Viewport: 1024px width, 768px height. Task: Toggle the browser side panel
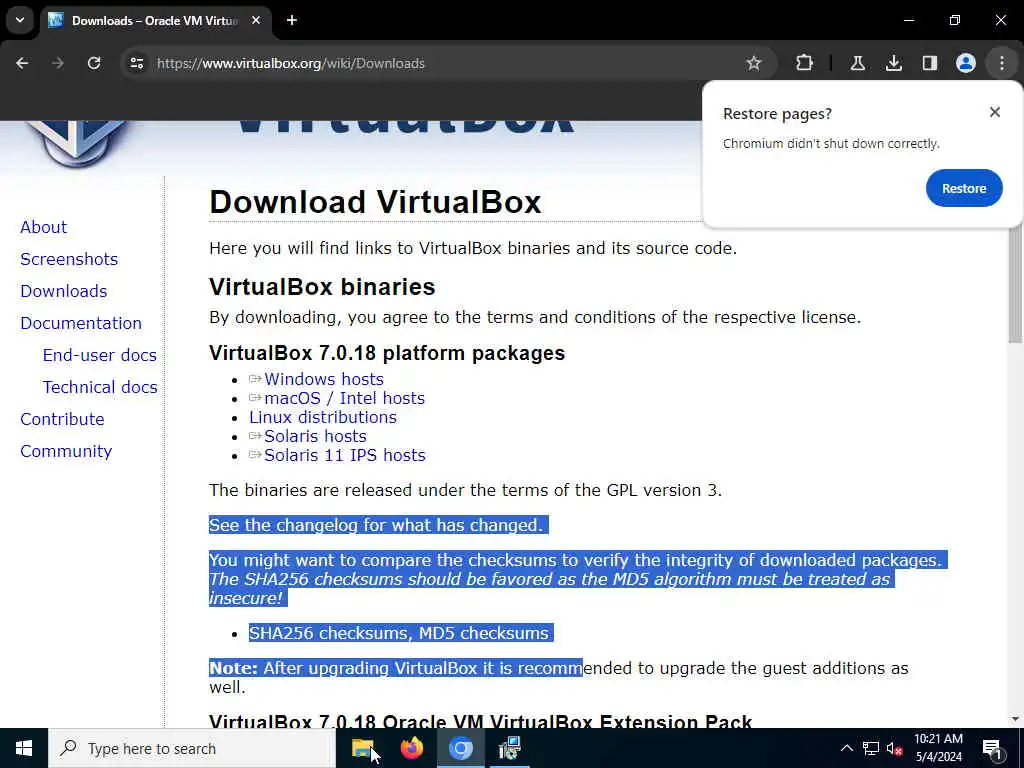[929, 63]
